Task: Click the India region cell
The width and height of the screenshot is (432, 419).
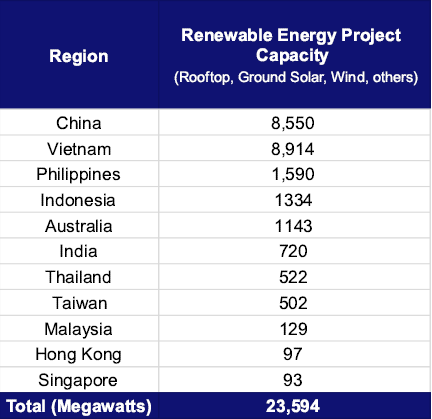Action: pos(78,251)
